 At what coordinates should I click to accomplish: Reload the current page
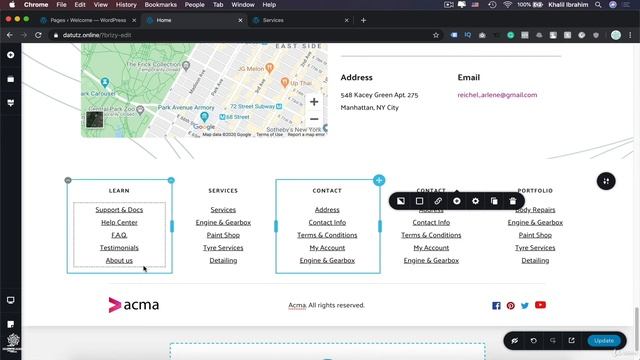38,35
